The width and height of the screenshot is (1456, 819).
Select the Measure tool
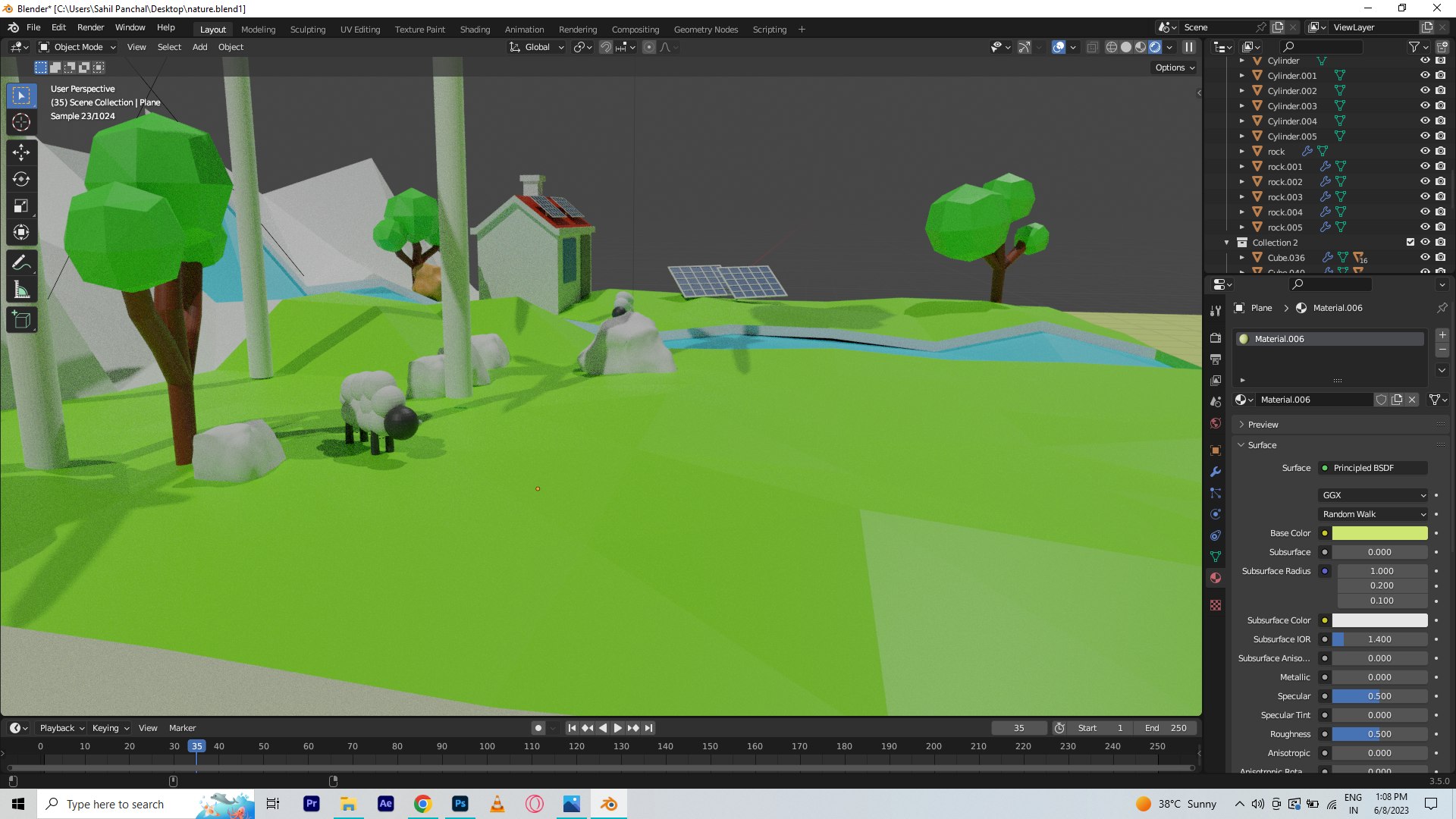pyautogui.click(x=21, y=290)
